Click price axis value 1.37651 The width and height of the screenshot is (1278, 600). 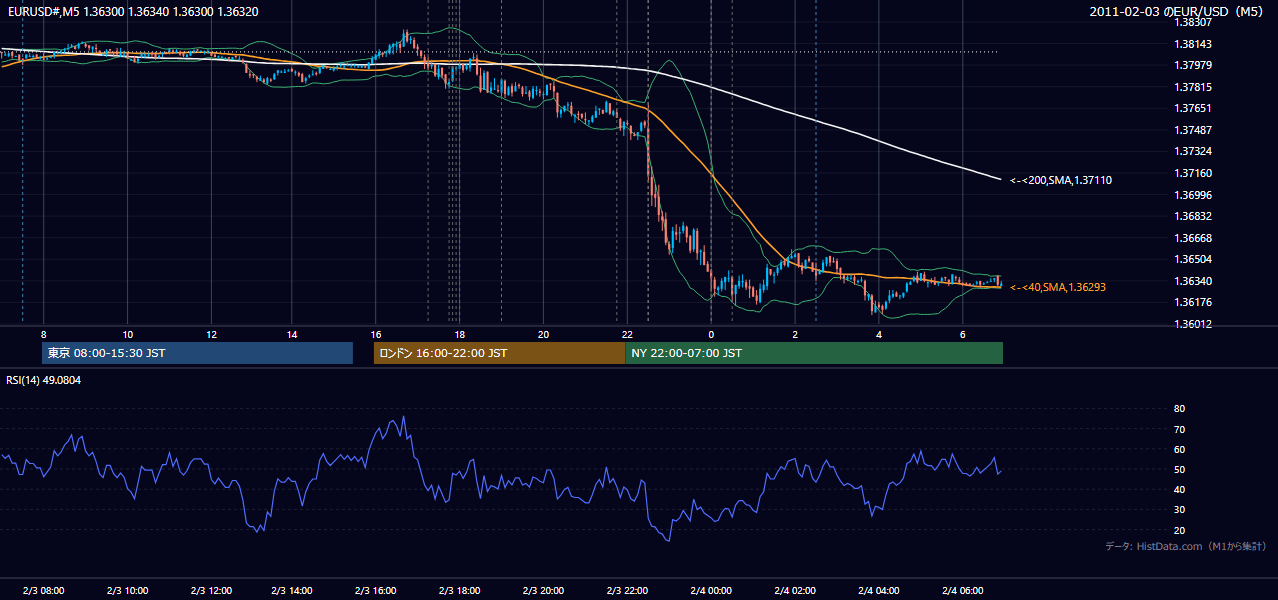[x=1193, y=109]
